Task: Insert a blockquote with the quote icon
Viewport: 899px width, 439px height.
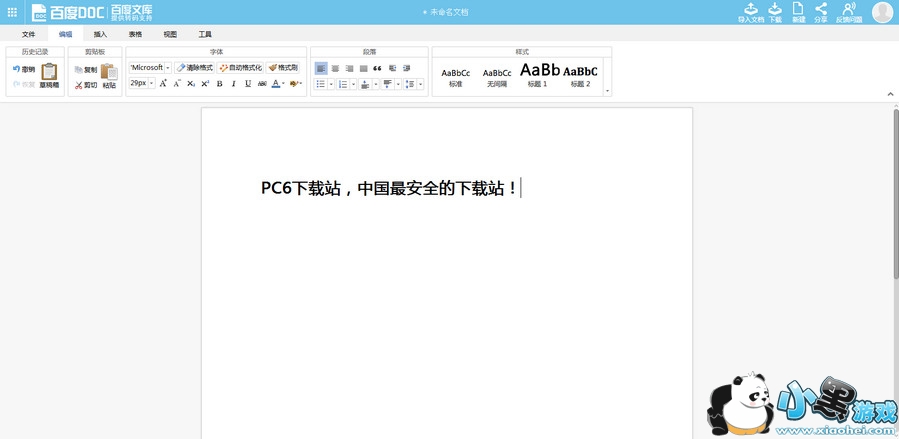Action: [377, 68]
